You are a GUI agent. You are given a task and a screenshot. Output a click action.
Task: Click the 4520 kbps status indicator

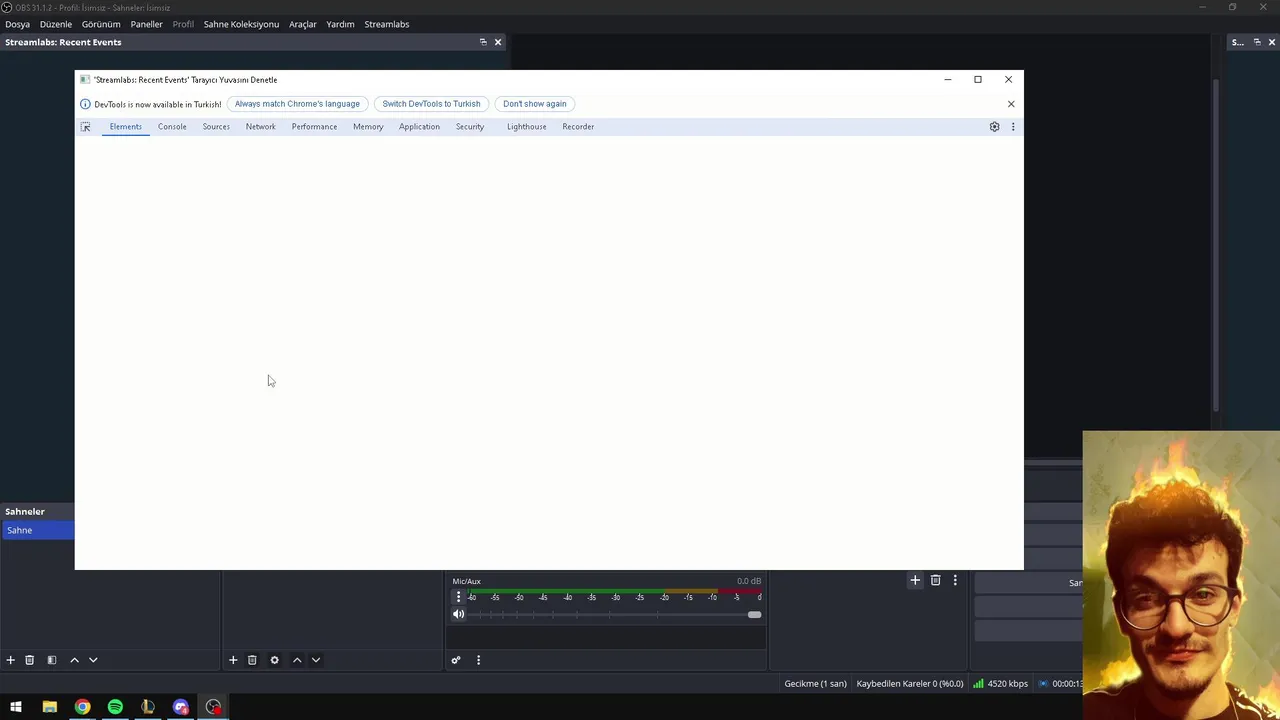click(1000, 684)
